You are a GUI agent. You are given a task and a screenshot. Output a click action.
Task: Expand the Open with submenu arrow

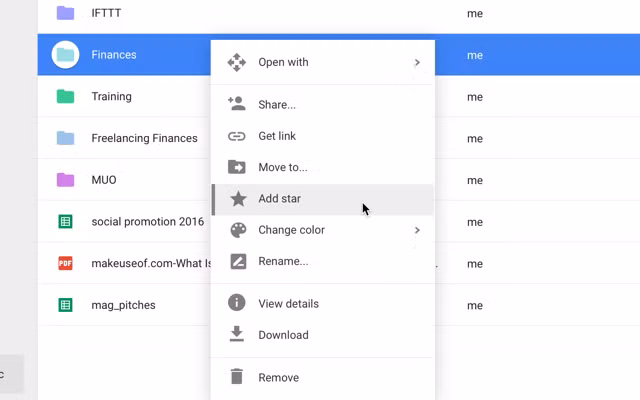point(417,62)
